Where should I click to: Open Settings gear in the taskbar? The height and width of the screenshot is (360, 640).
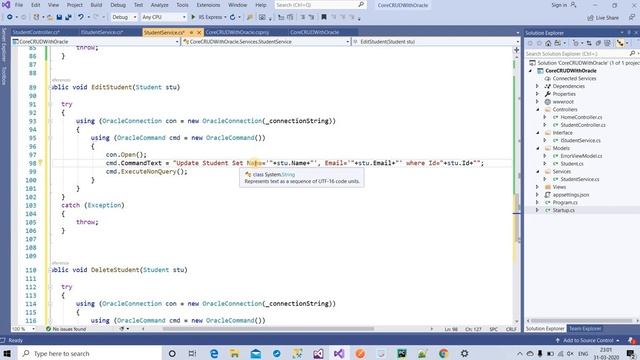tap(464, 353)
